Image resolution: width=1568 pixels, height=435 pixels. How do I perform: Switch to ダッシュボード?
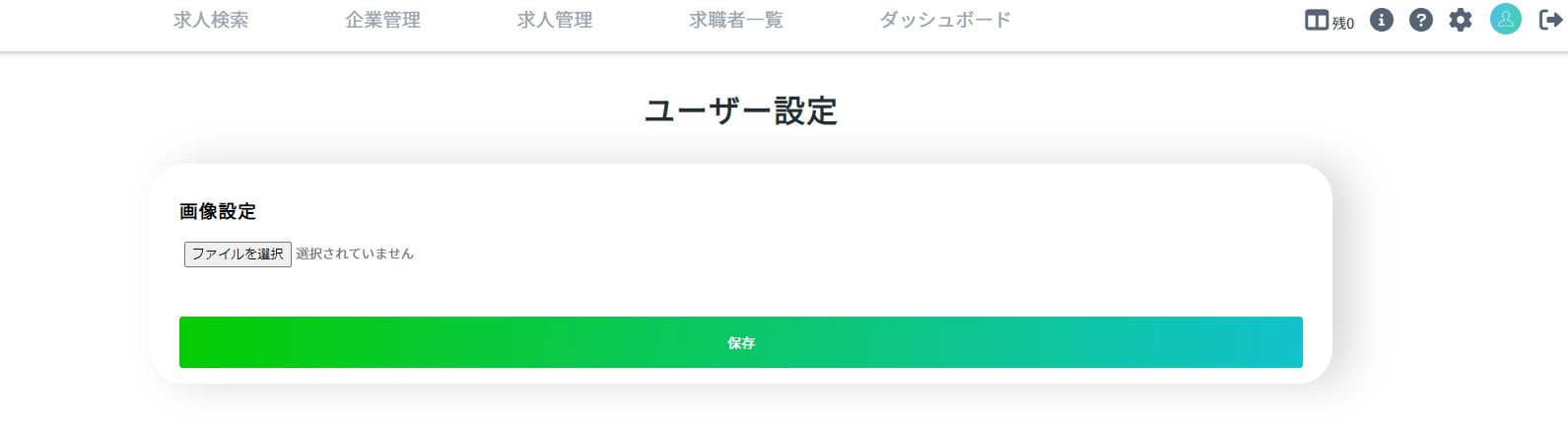pos(945,20)
